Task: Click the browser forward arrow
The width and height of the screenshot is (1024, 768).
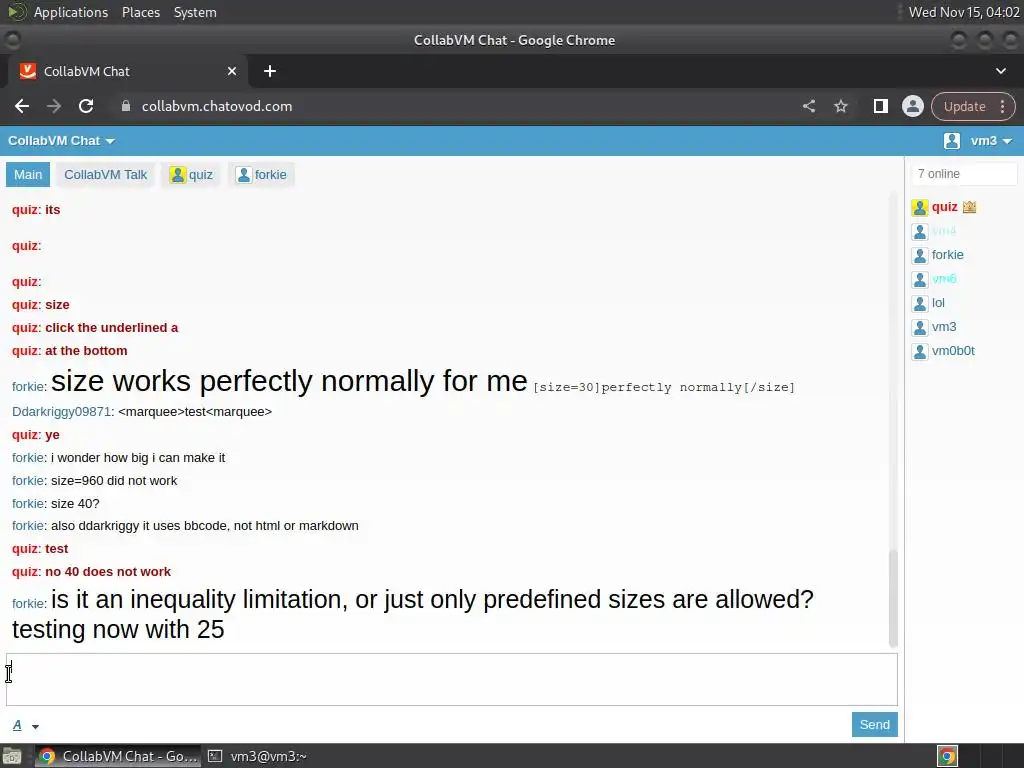Action: tap(54, 106)
